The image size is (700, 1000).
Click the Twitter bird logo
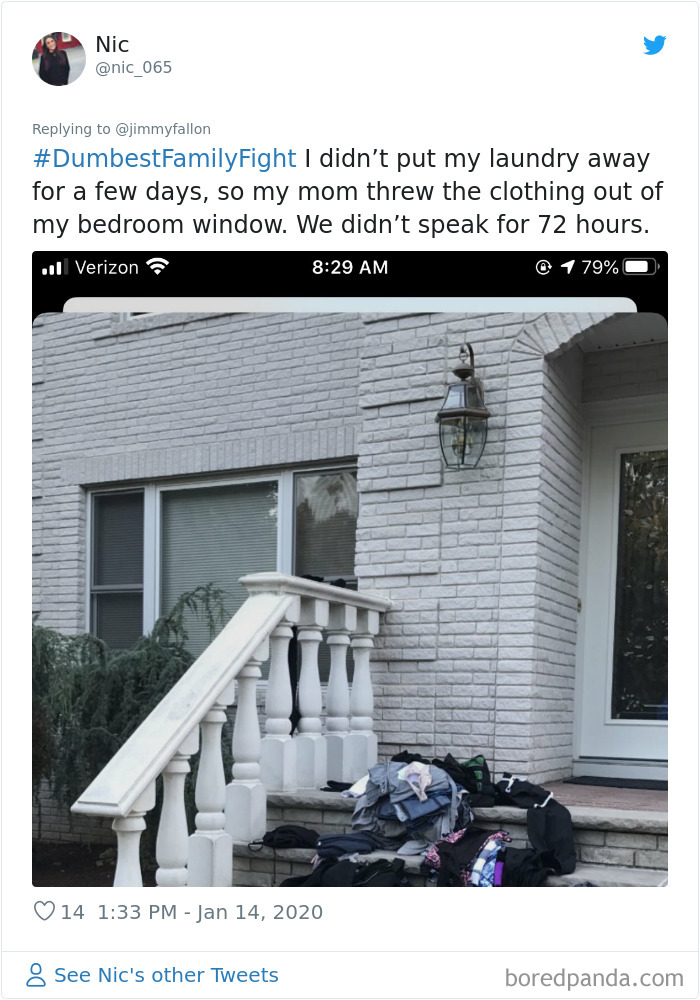pos(654,45)
